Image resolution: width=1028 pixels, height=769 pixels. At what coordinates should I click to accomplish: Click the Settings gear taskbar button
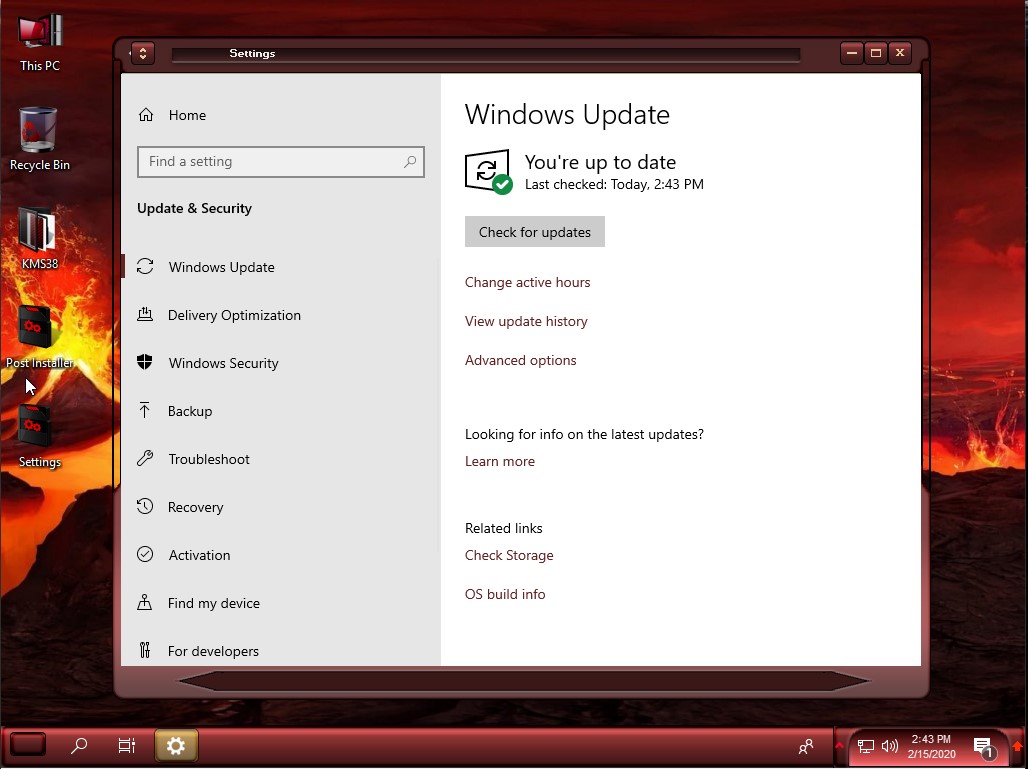[176, 745]
